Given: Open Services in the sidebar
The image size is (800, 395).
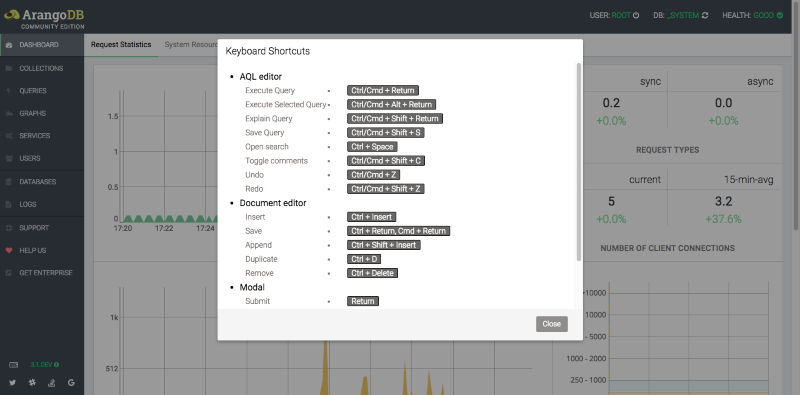Looking at the screenshot, I should pyautogui.click(x=42, y=136).
